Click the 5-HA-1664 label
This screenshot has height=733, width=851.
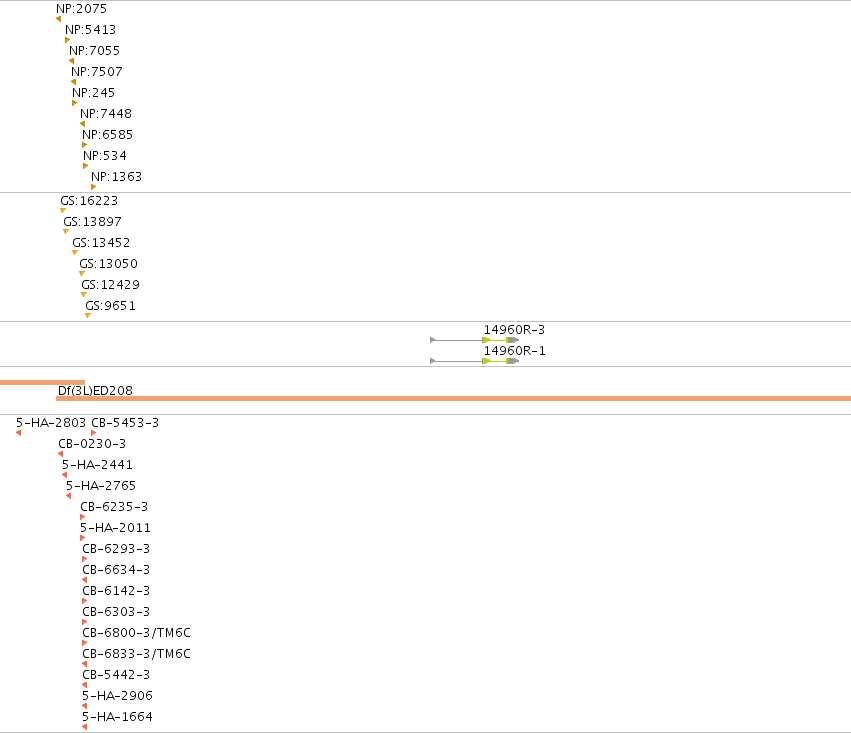(x=117, y=717)
